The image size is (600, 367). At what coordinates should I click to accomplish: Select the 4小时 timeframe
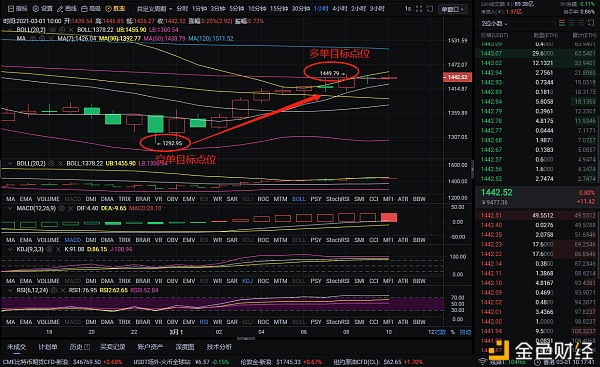[x=339, y=8]
